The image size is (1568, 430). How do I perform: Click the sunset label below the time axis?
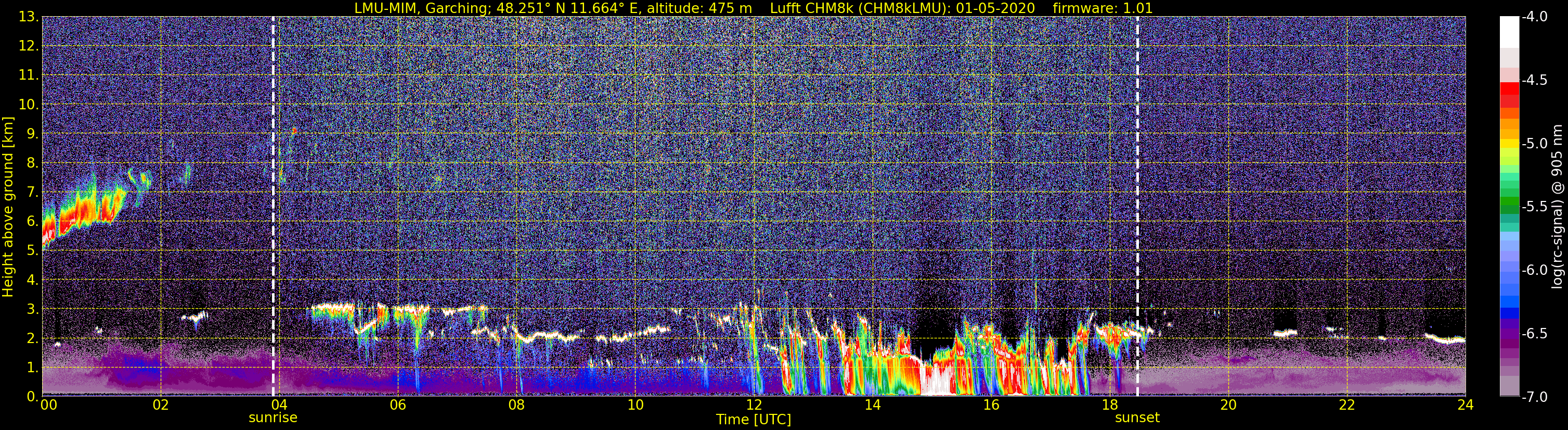pos(1137,418)
